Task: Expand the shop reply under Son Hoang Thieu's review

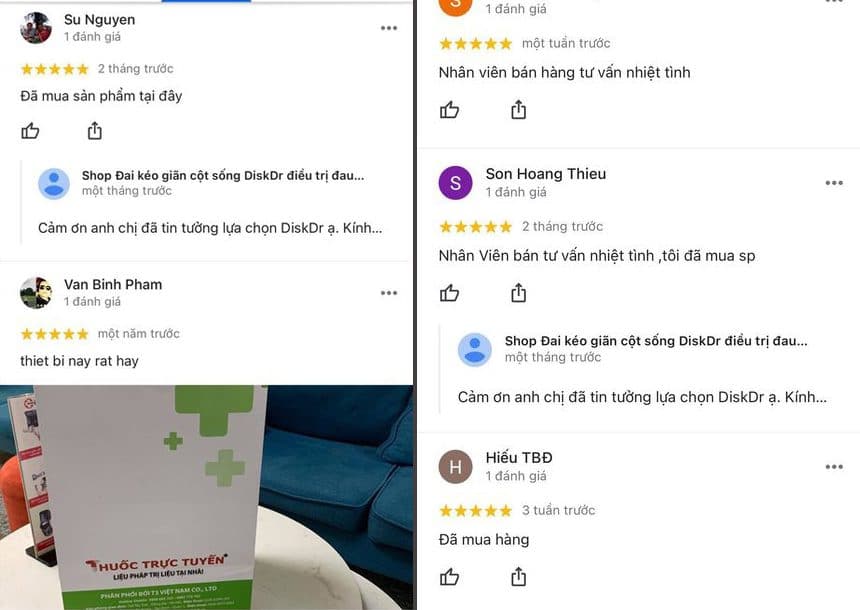Action: pos(642,397)
